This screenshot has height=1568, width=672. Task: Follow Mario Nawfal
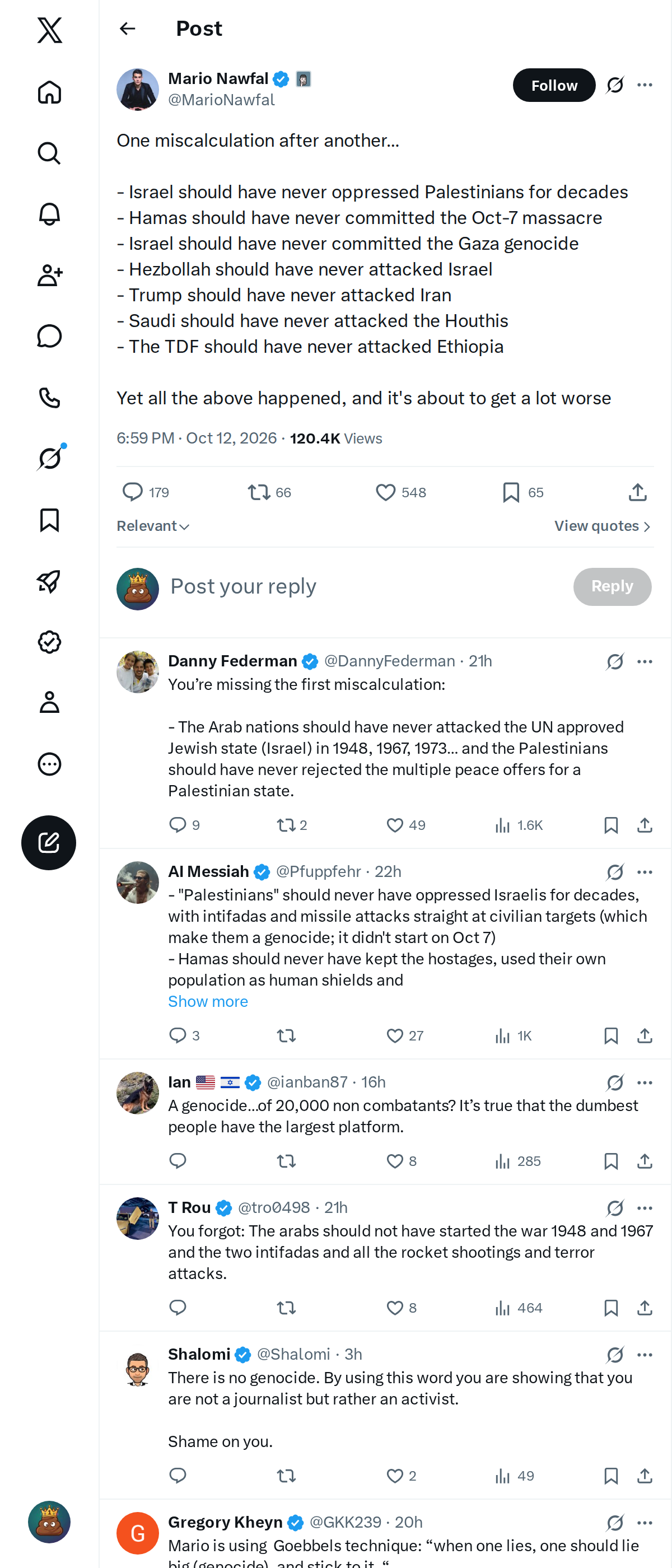tap(554, 85)
